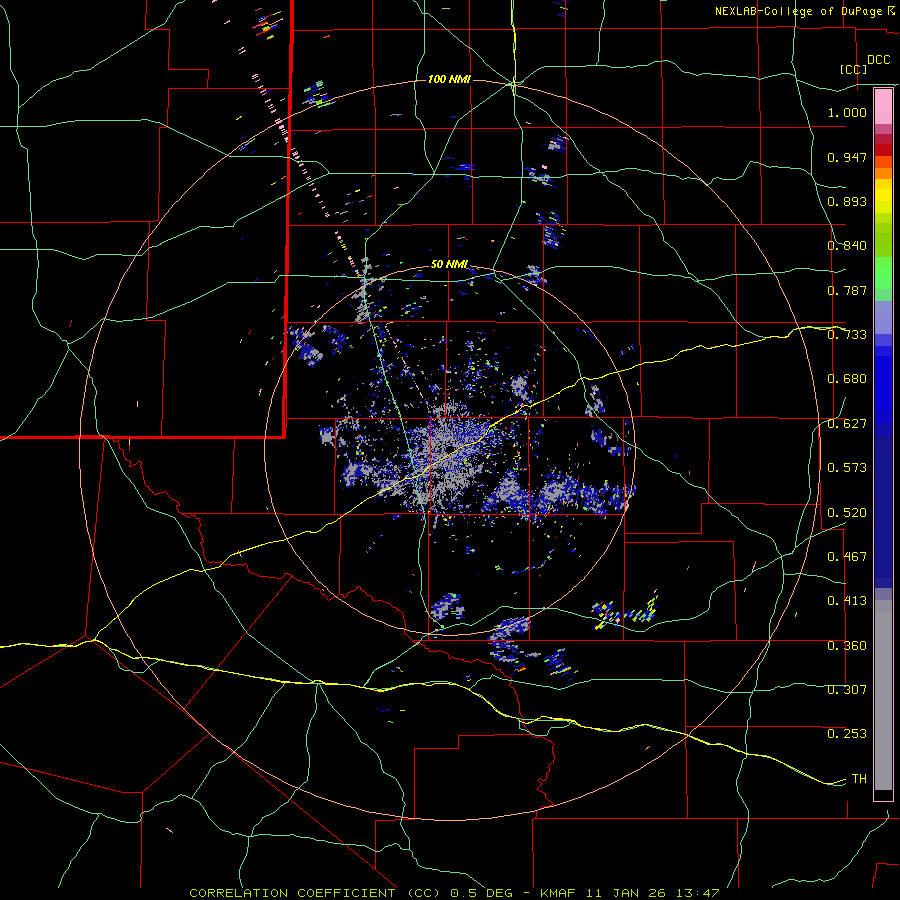The image size is (900, 900).
Task: Click the NEXLAB-College of DuPage credit text
Action: pos(804,11)
